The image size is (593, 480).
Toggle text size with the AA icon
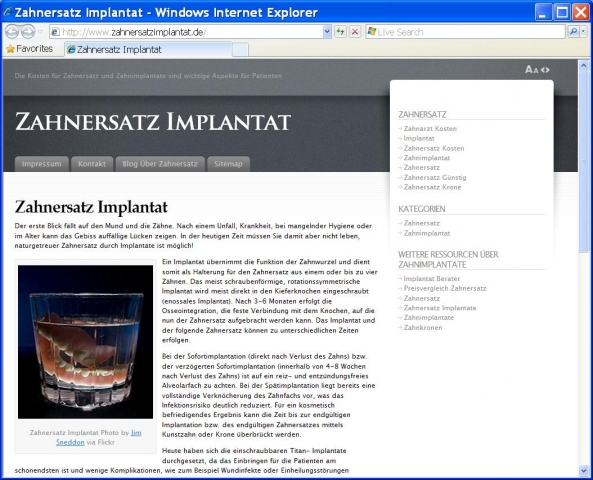tap(531, 70)
